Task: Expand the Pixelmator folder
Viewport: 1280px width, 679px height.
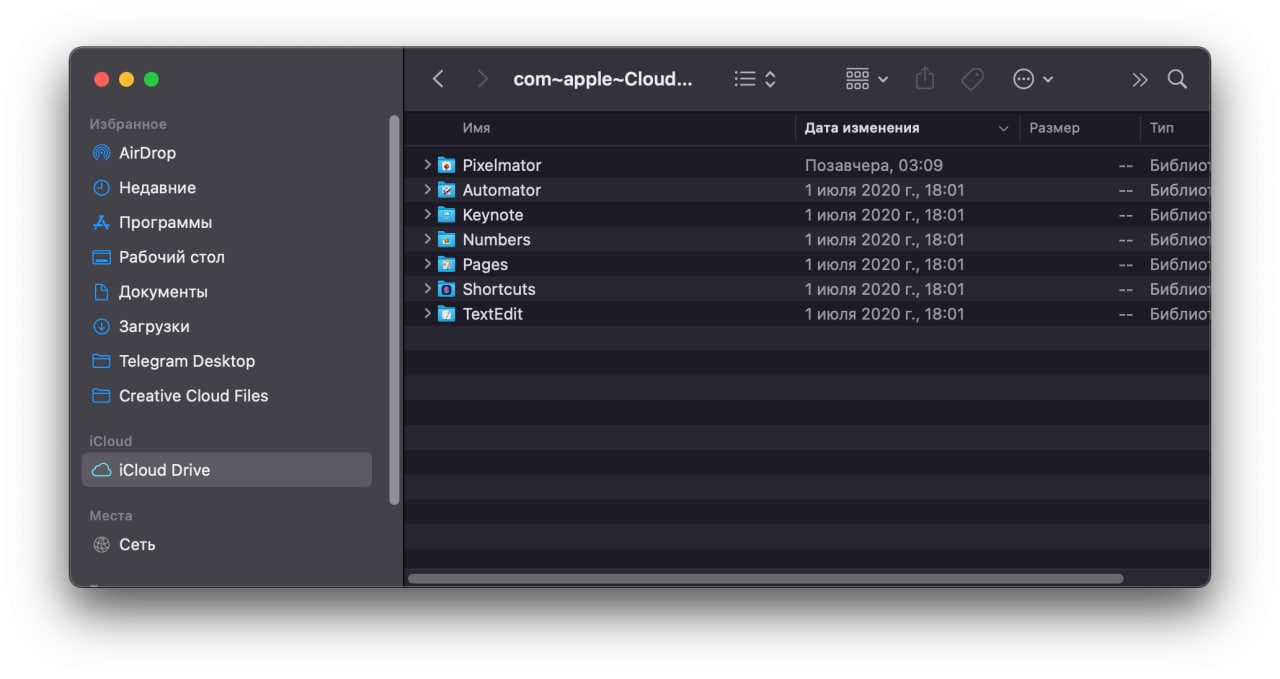Action: point(427,165)
